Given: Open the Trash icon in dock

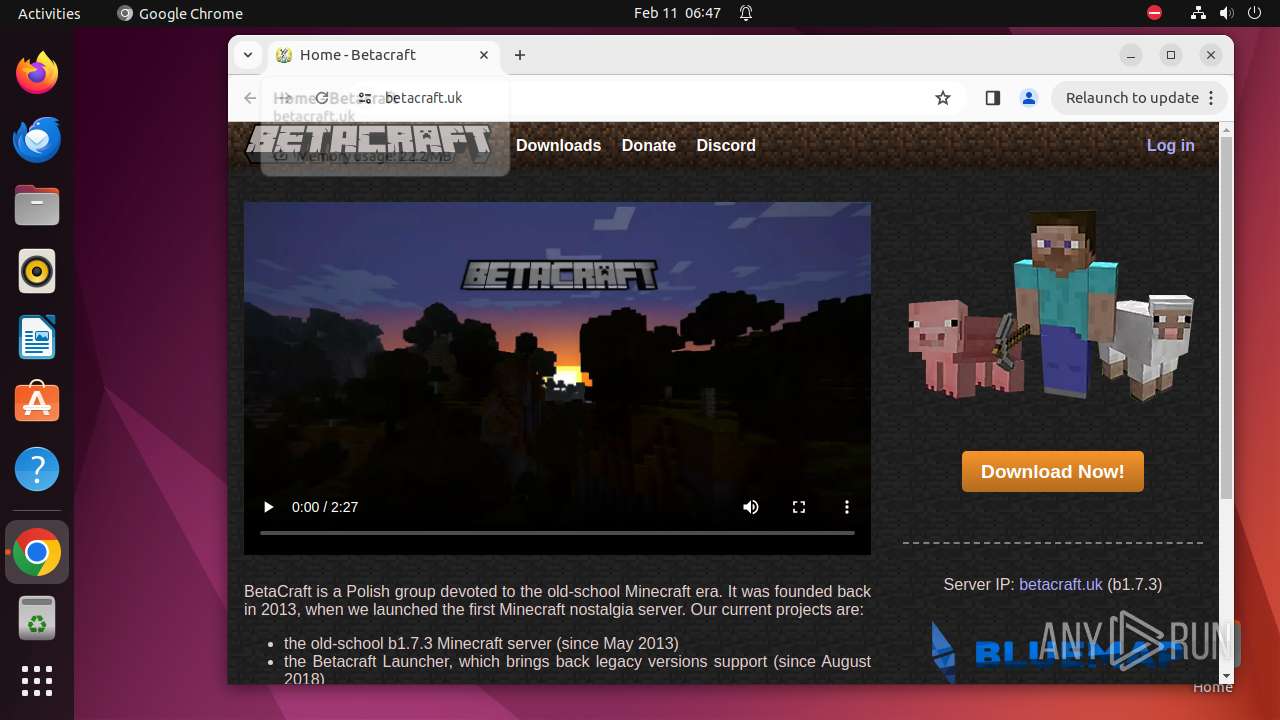Looking at the screenshot, I should click(37, 618).
